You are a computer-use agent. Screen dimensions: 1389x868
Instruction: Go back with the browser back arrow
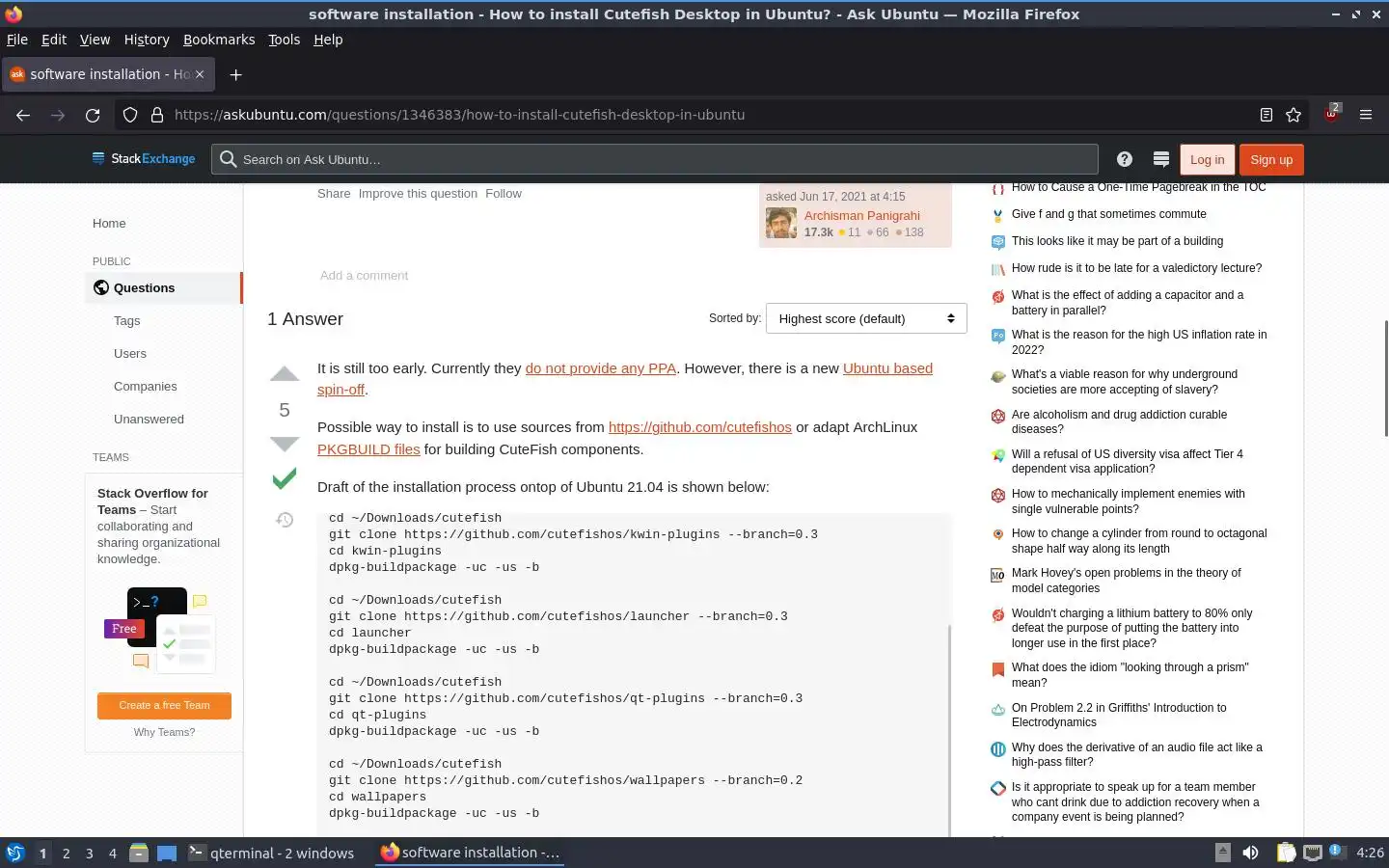[23, 115]
